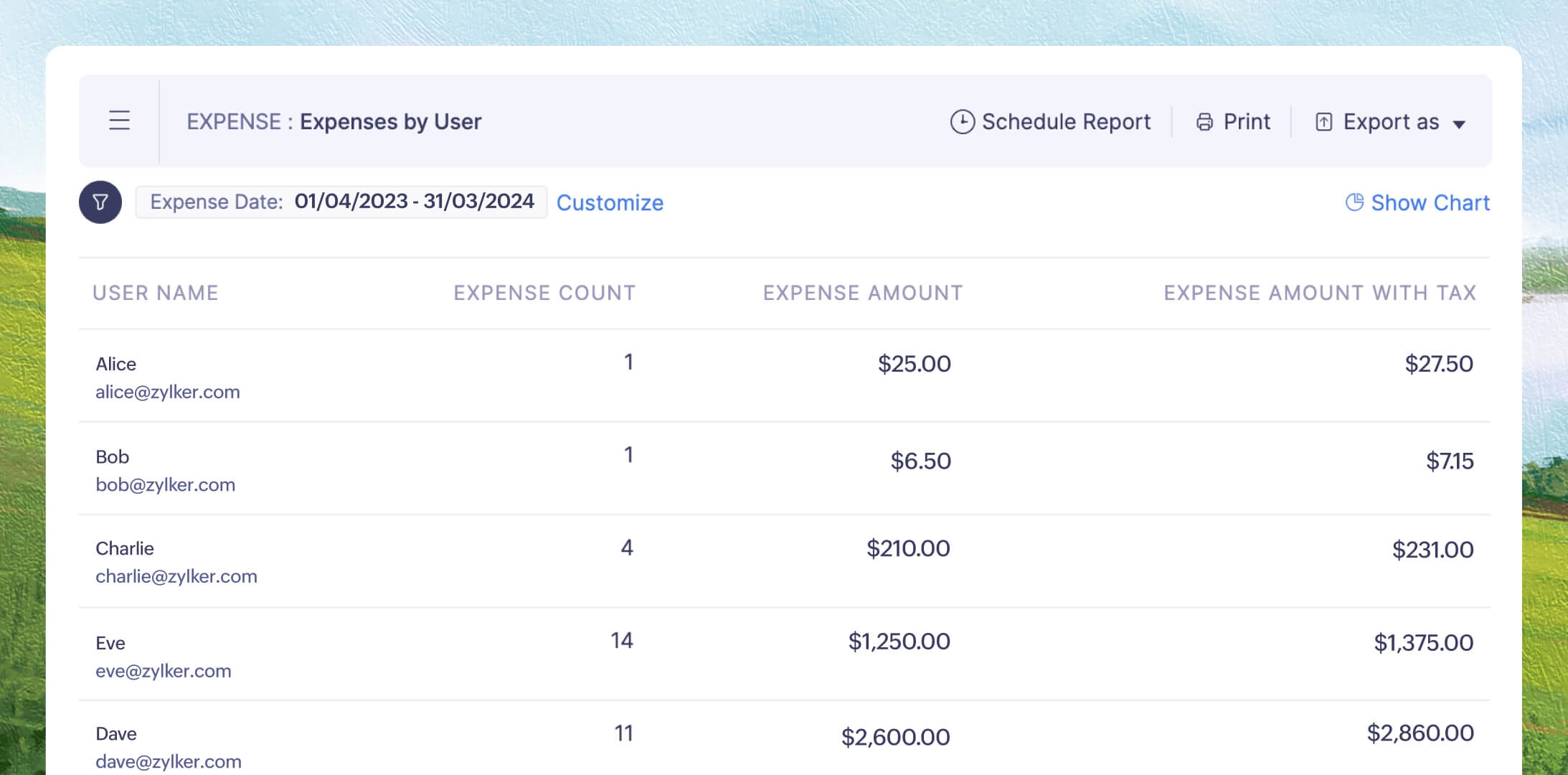Click Eve's expense amount $1,250.00
The height and width of the screenshot is (775, 1568).
pyautogui.click(x=899, y=642)
